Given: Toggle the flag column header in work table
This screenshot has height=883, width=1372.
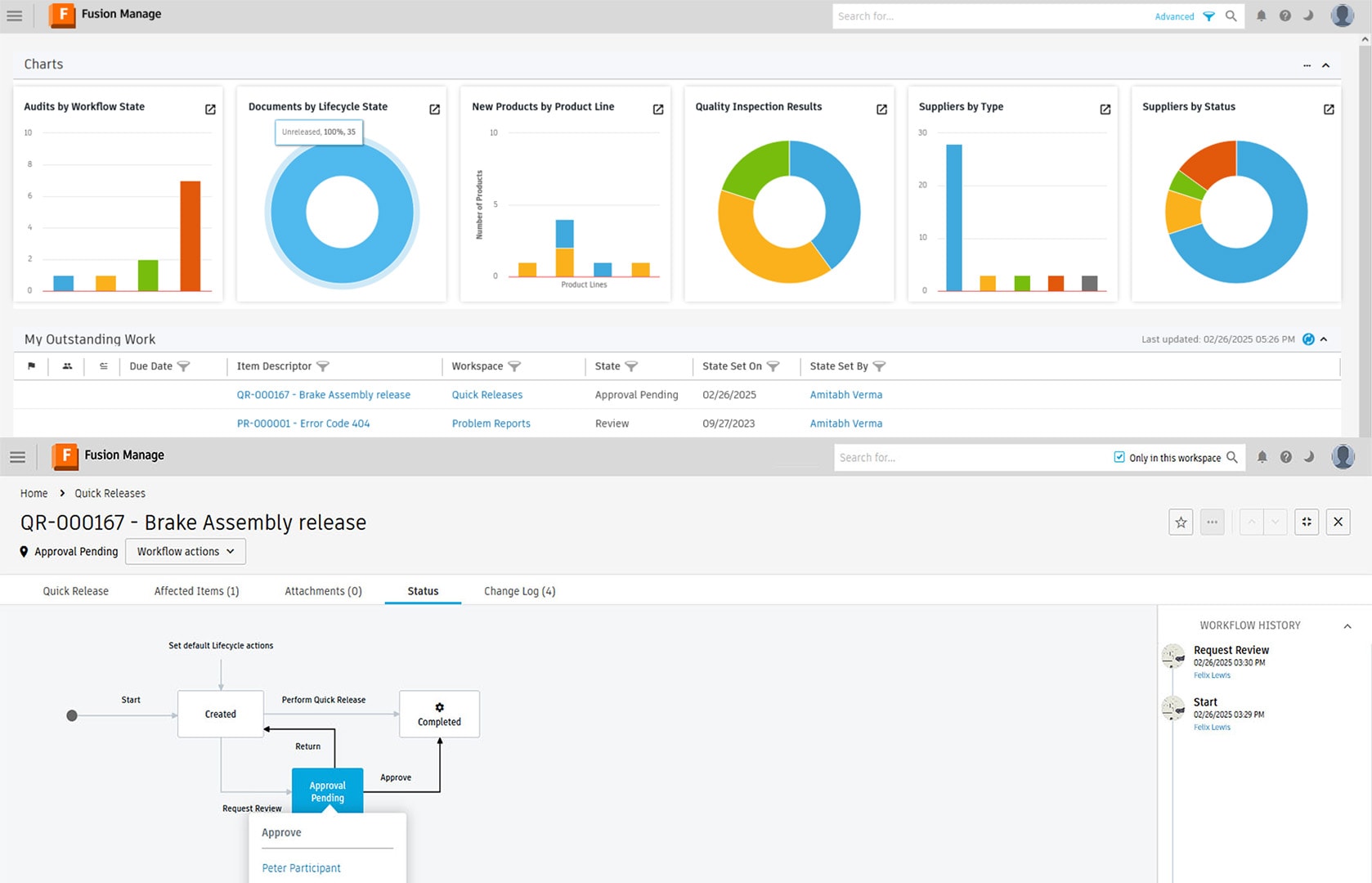Looking at the screenshot, I should click(x=32, y=366).
